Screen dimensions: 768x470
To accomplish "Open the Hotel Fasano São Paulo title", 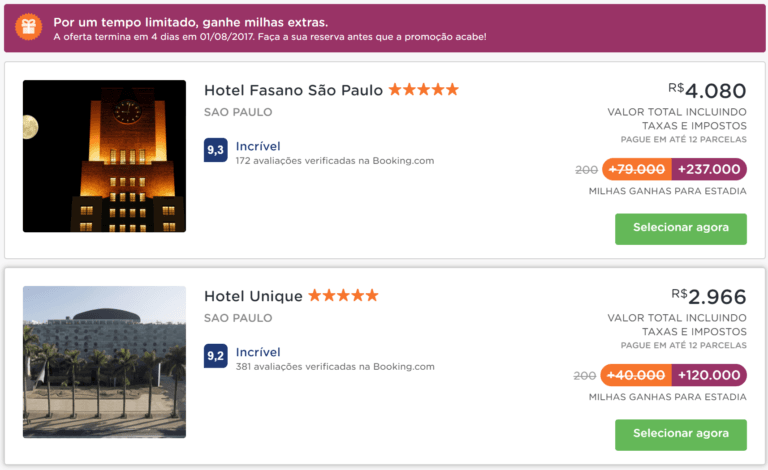I will pos(293,90).
